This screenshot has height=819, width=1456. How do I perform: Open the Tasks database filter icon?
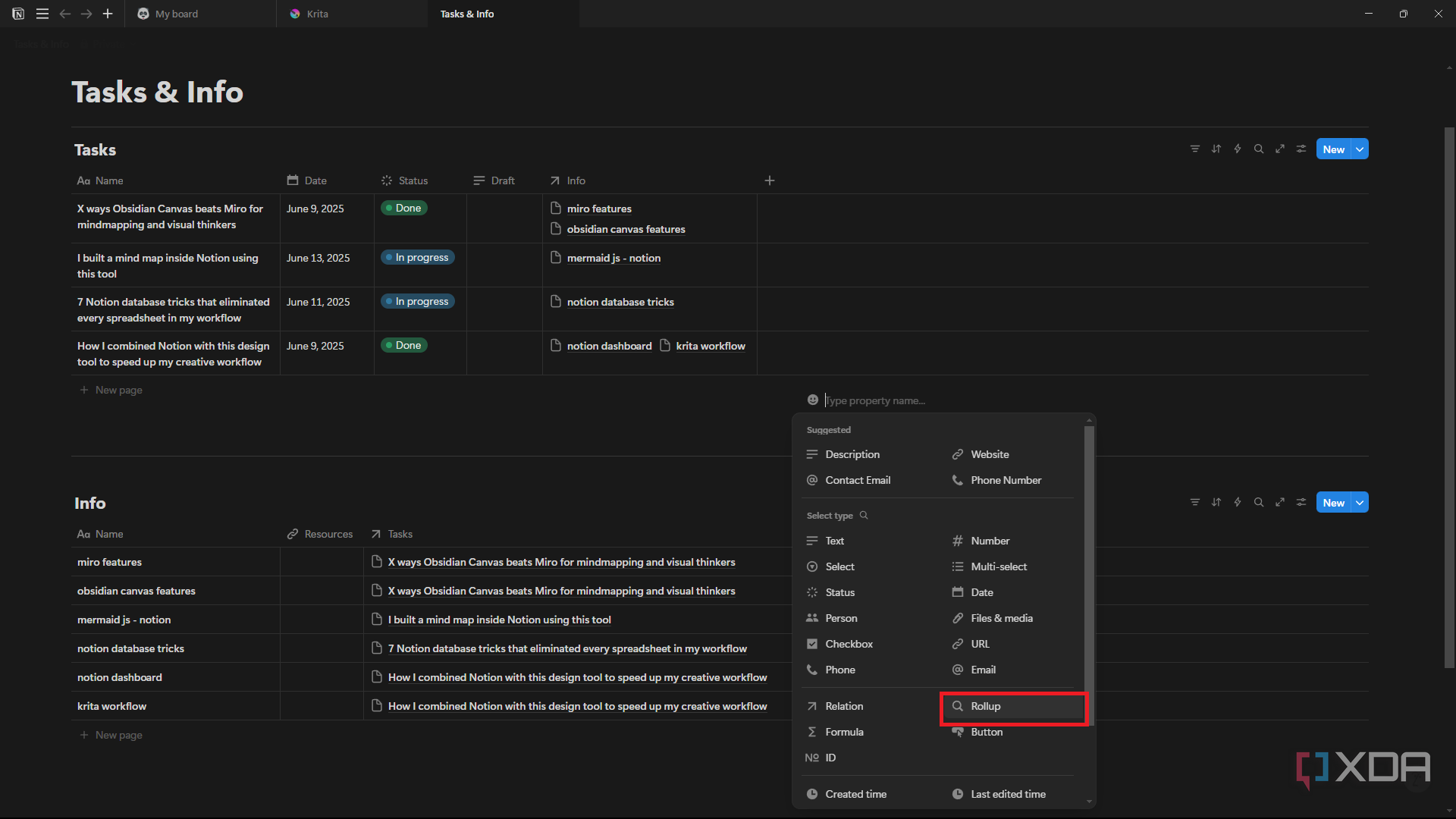click(1194, 149)
